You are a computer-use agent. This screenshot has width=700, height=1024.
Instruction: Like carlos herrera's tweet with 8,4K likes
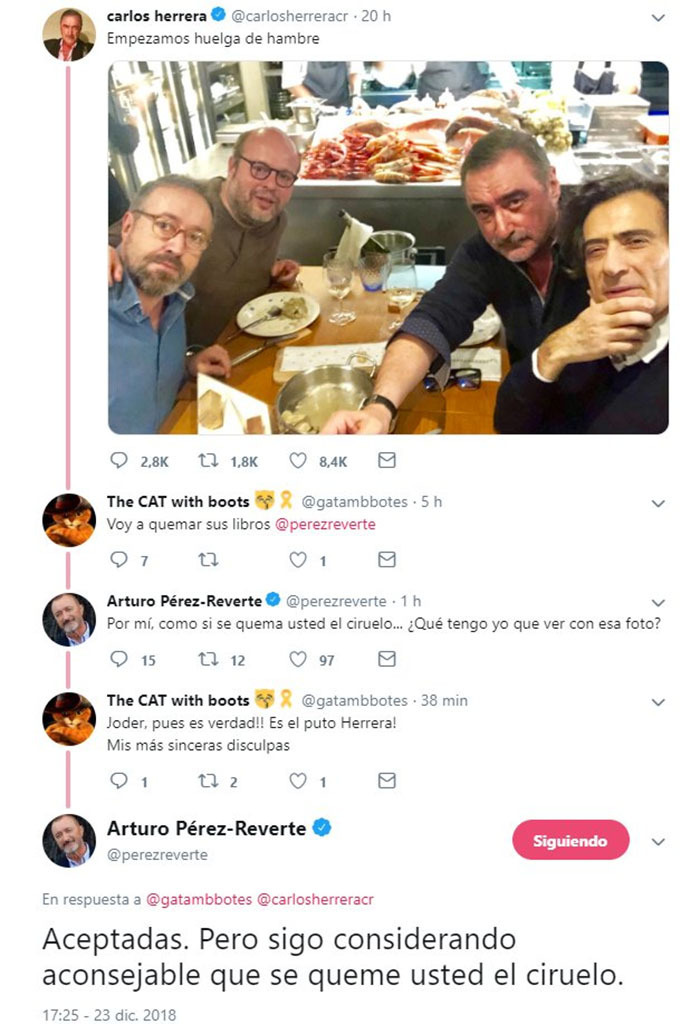[x=297, y=461]
